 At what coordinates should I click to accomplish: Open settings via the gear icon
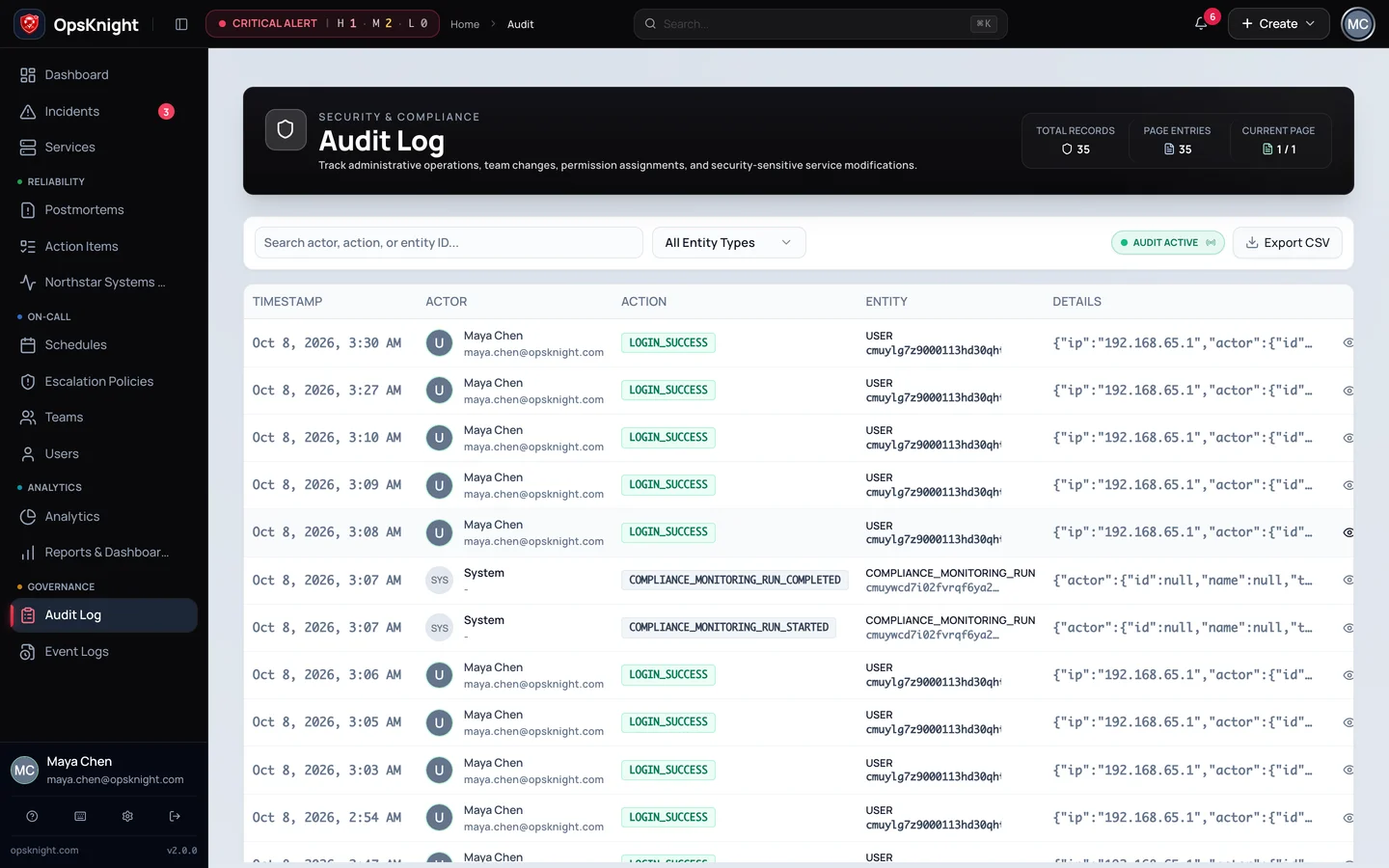pyautogui.click(x=127, y=816)
